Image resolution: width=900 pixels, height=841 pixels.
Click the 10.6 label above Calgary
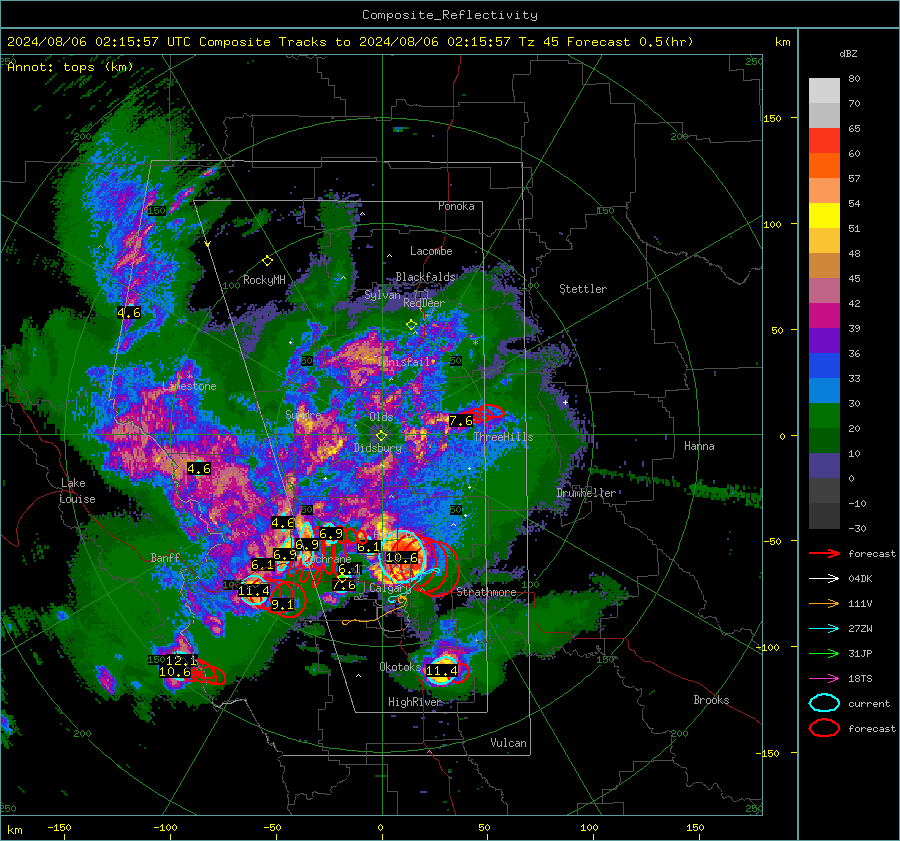(402, 557)
